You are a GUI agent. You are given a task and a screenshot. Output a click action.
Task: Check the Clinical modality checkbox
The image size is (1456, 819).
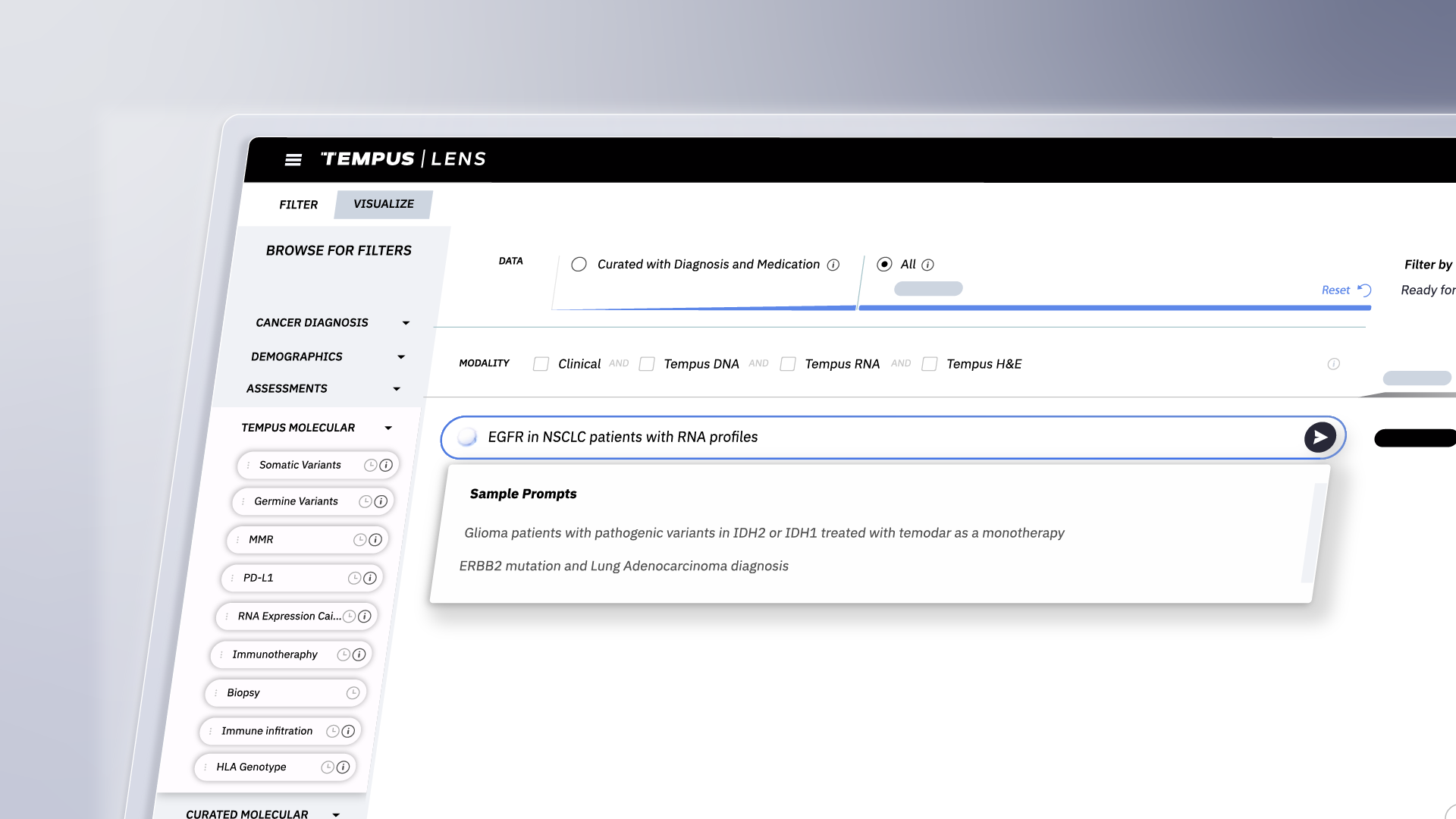541,364
